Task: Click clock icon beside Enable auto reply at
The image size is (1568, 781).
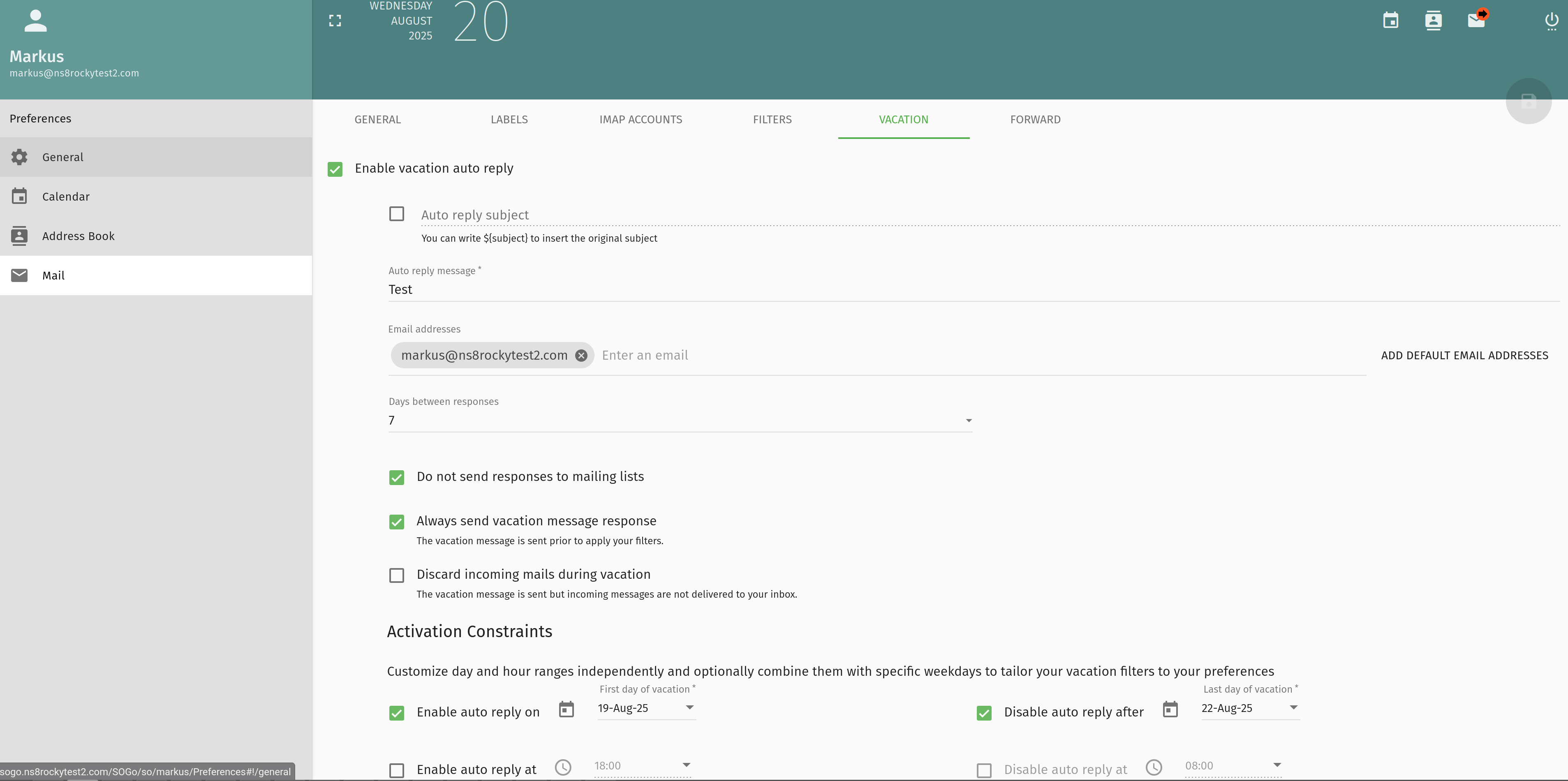Action: click(563, 767)
